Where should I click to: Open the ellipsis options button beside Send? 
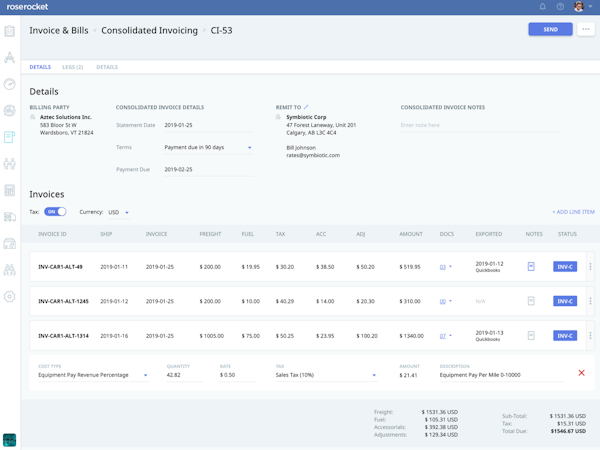(586, 29)
